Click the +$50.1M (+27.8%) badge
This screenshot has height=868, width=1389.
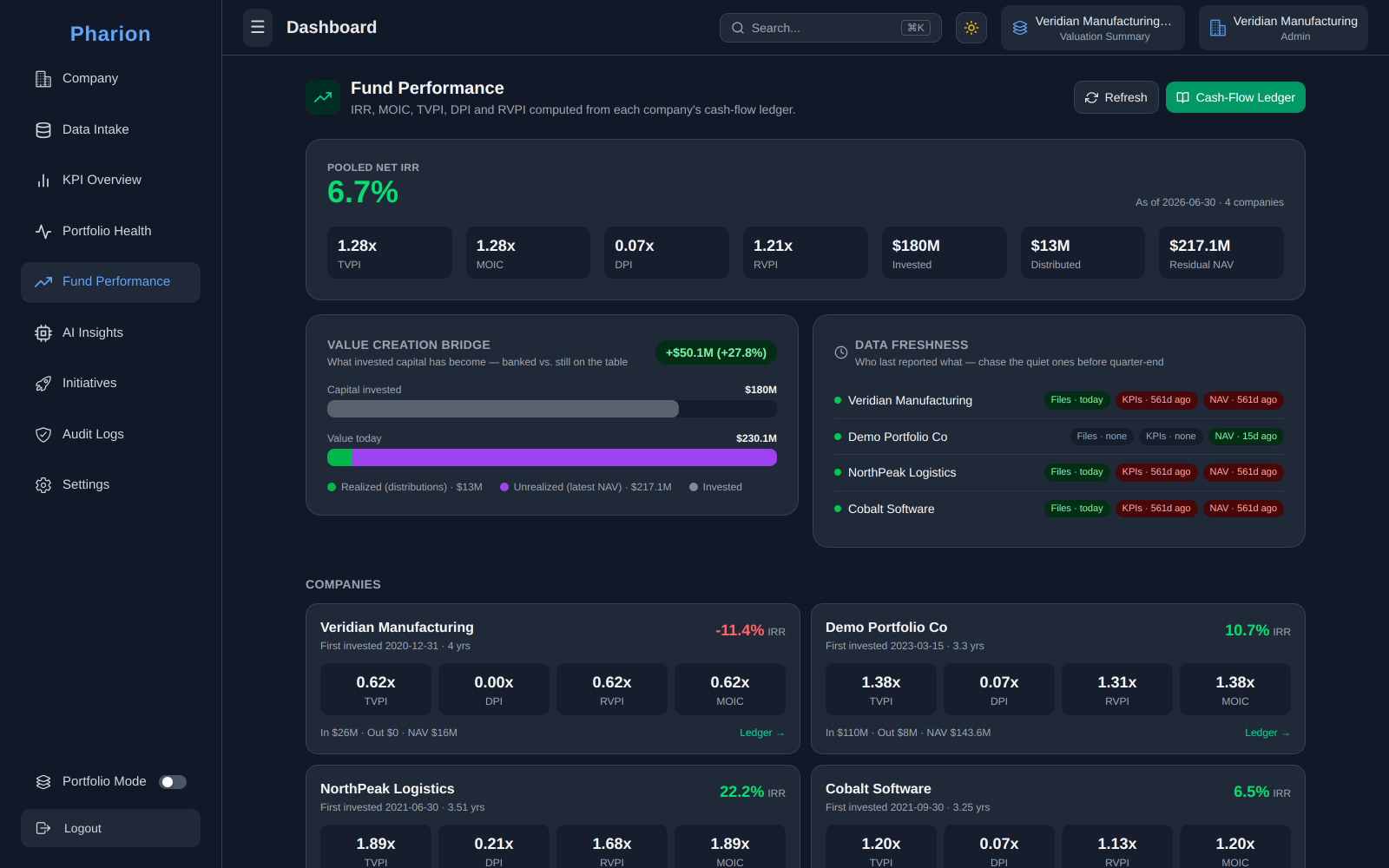point(716,352)
